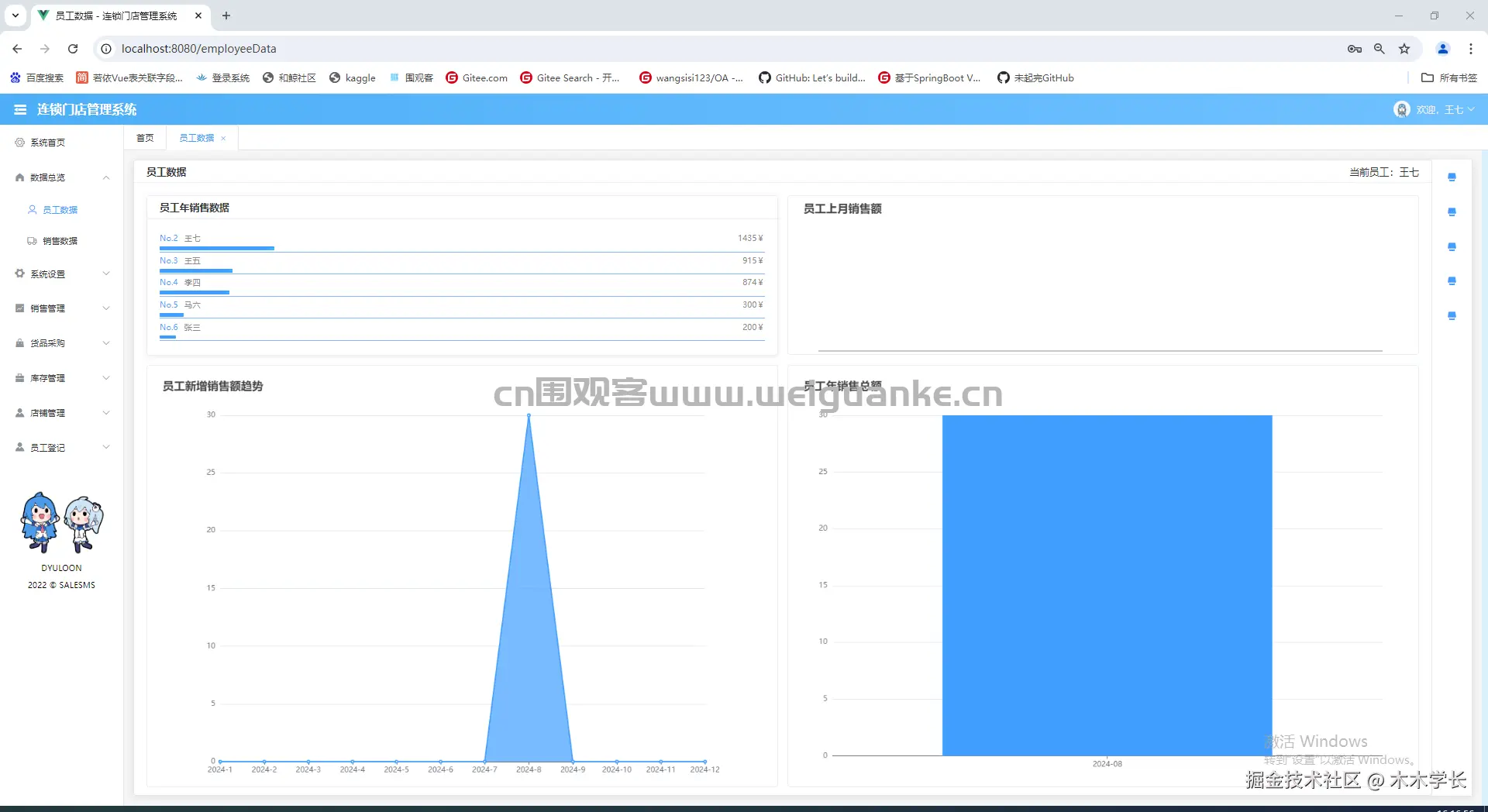The width and height of the screenshot is (1488, 812).
Task: Click the zoom magnifier icon in address bar
Action: (1379, 49)
